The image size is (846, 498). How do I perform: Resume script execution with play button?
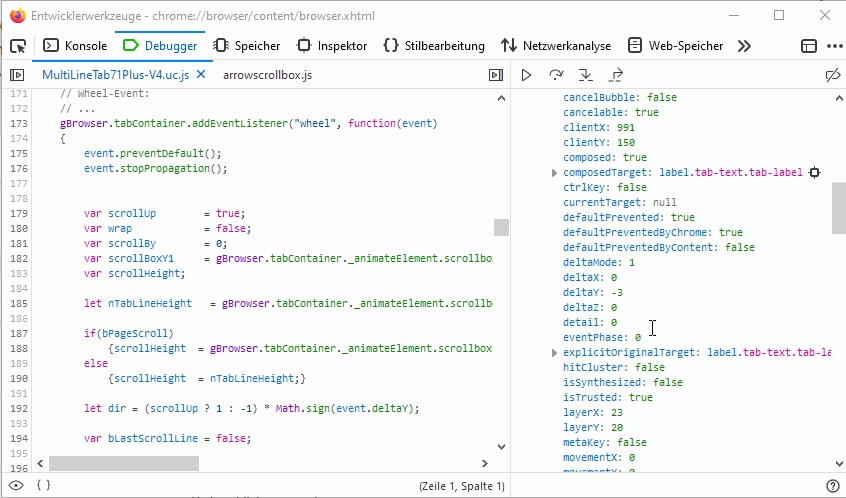coord(526,75)
